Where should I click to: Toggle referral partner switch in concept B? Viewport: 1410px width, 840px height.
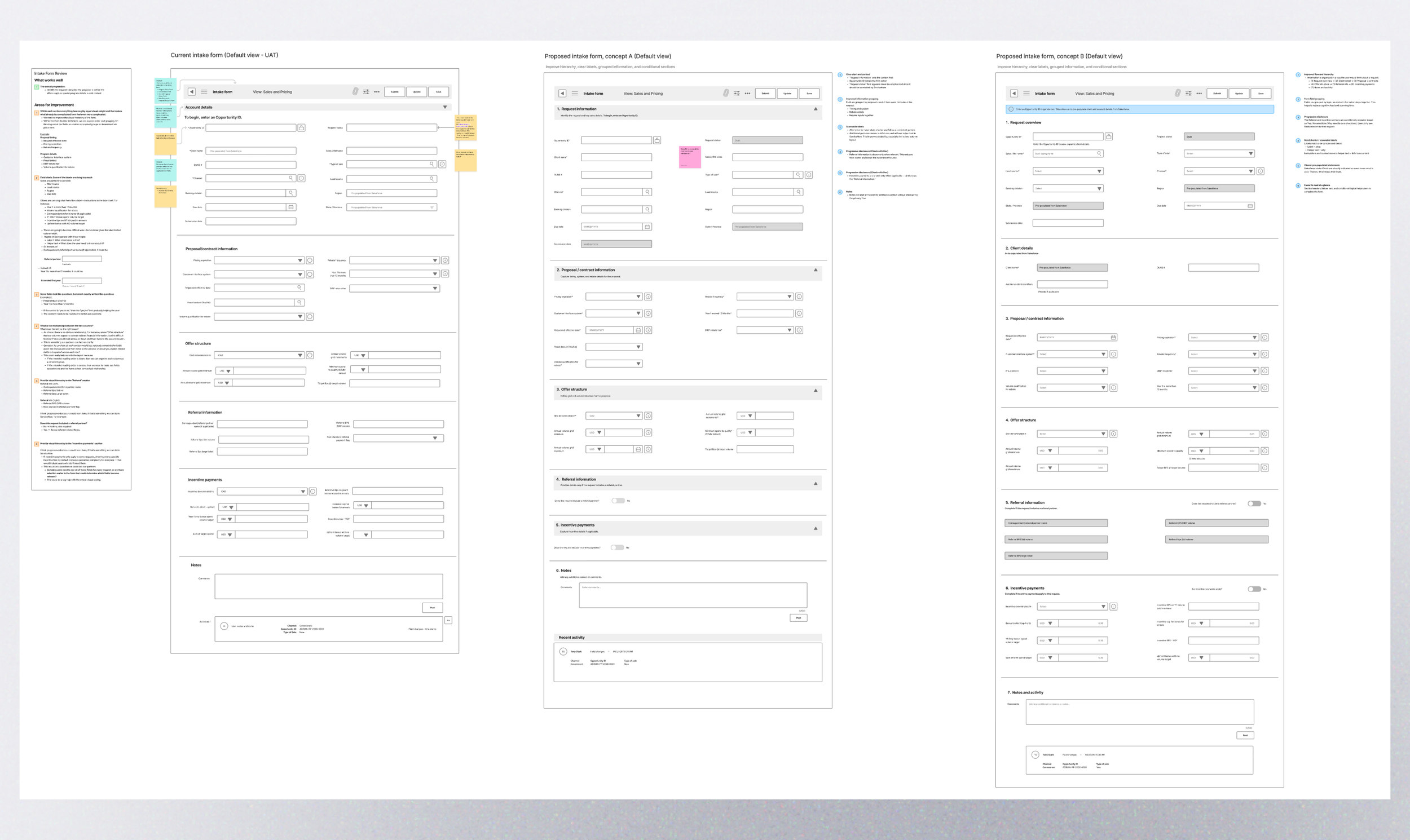click(x=1254, y=504)
